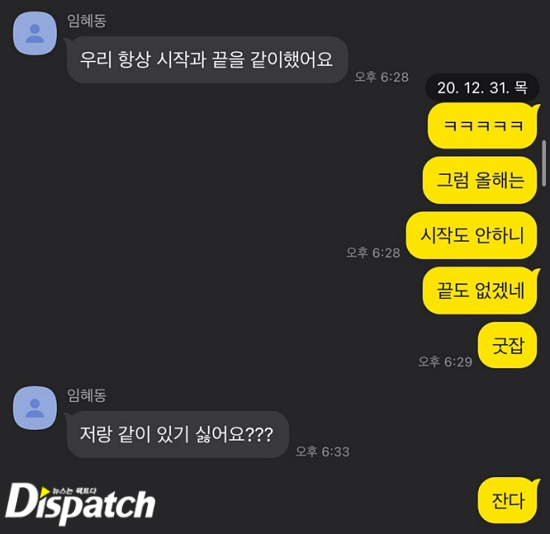Click the 오후 6:29 timestamp
Viewport: 550px width, 534px height.
tap(445, 361)
